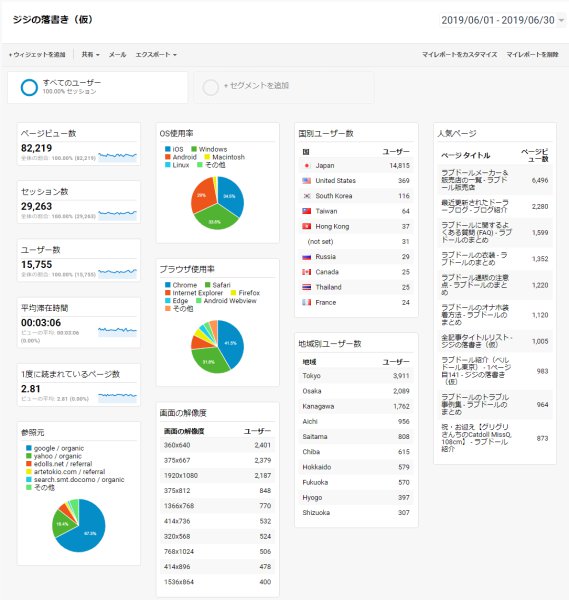Click the United States flag icon
Image resolution: width=569 pixels, height=600 pixels.
(307, 181)
